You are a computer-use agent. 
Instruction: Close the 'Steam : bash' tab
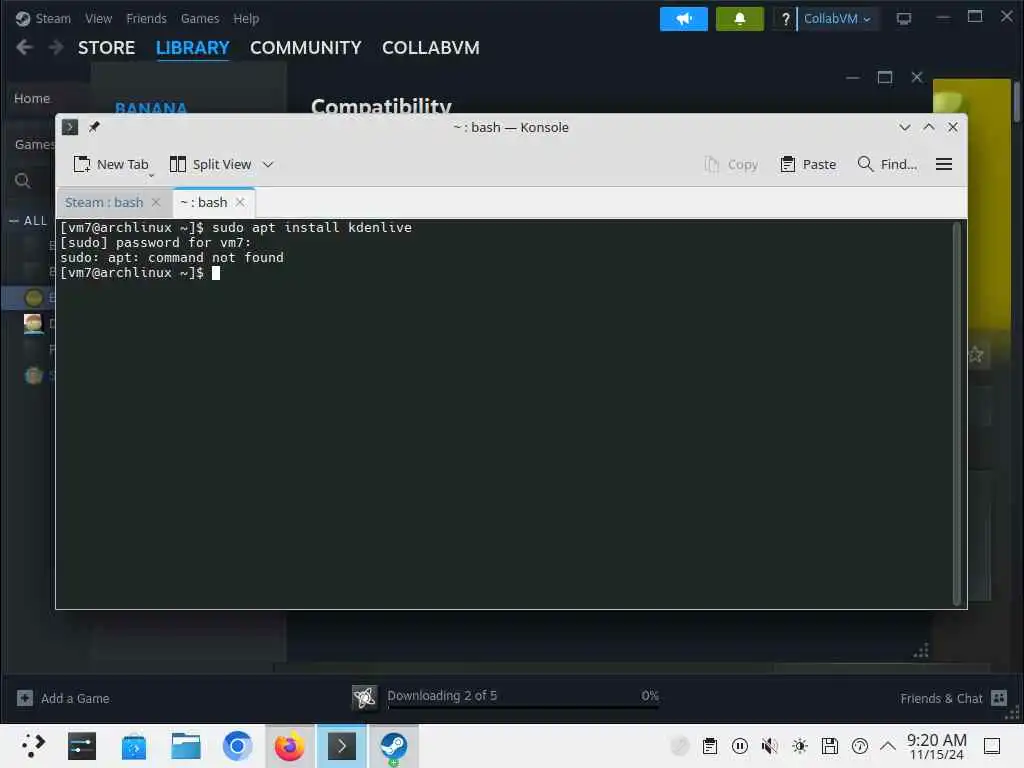(156, 202)
